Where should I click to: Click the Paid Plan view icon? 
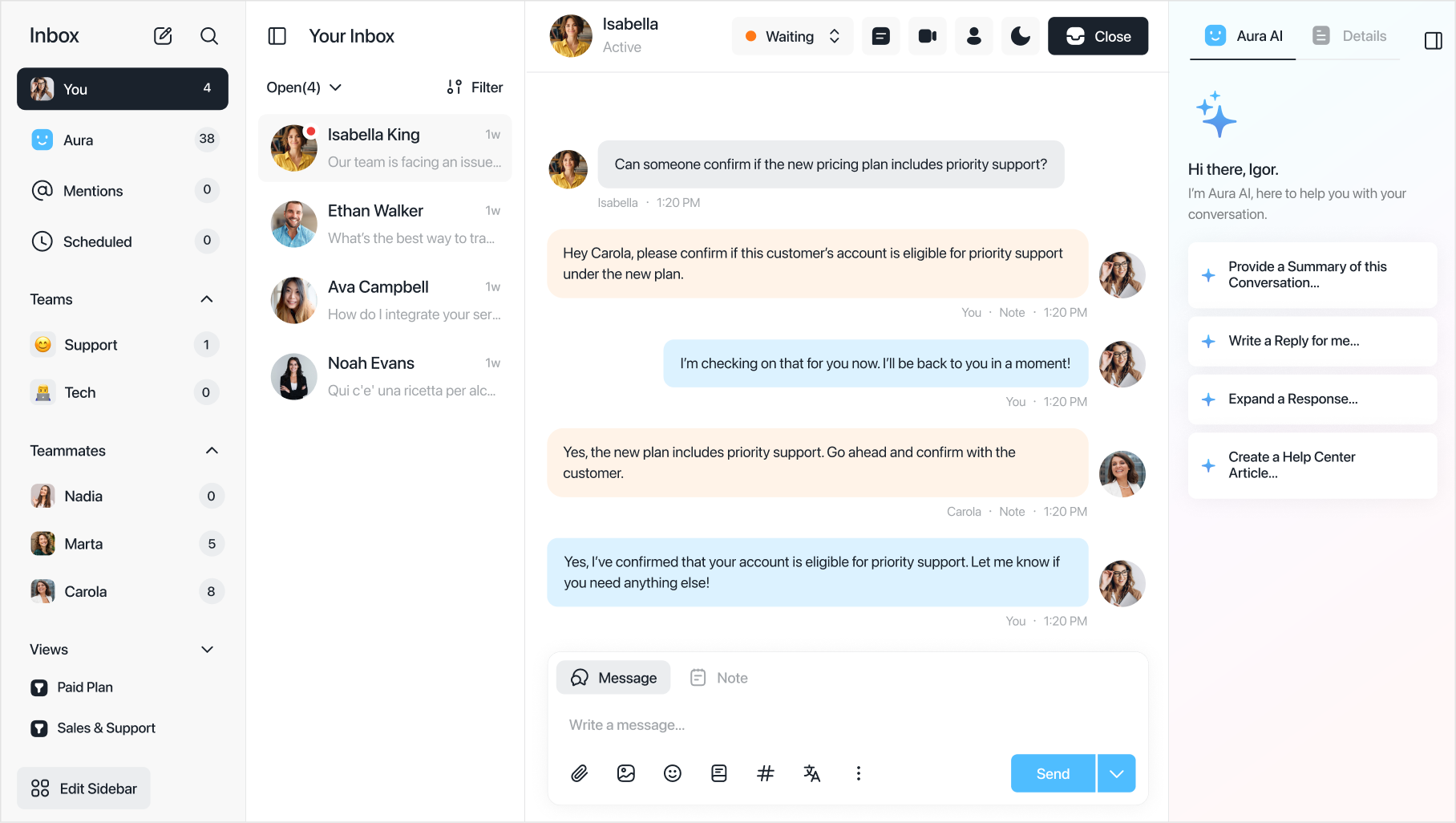pos(39,687)
